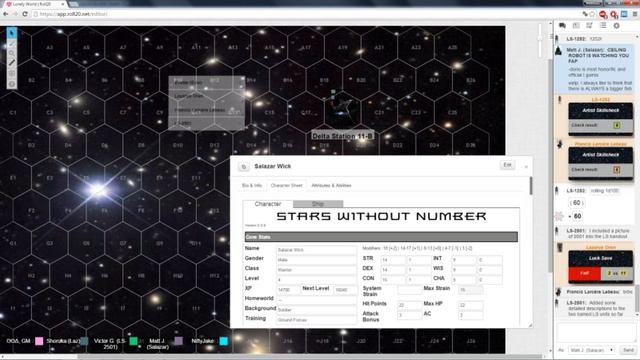Open the 'As' speaker dropdown in chat

(x=591, y=350)
